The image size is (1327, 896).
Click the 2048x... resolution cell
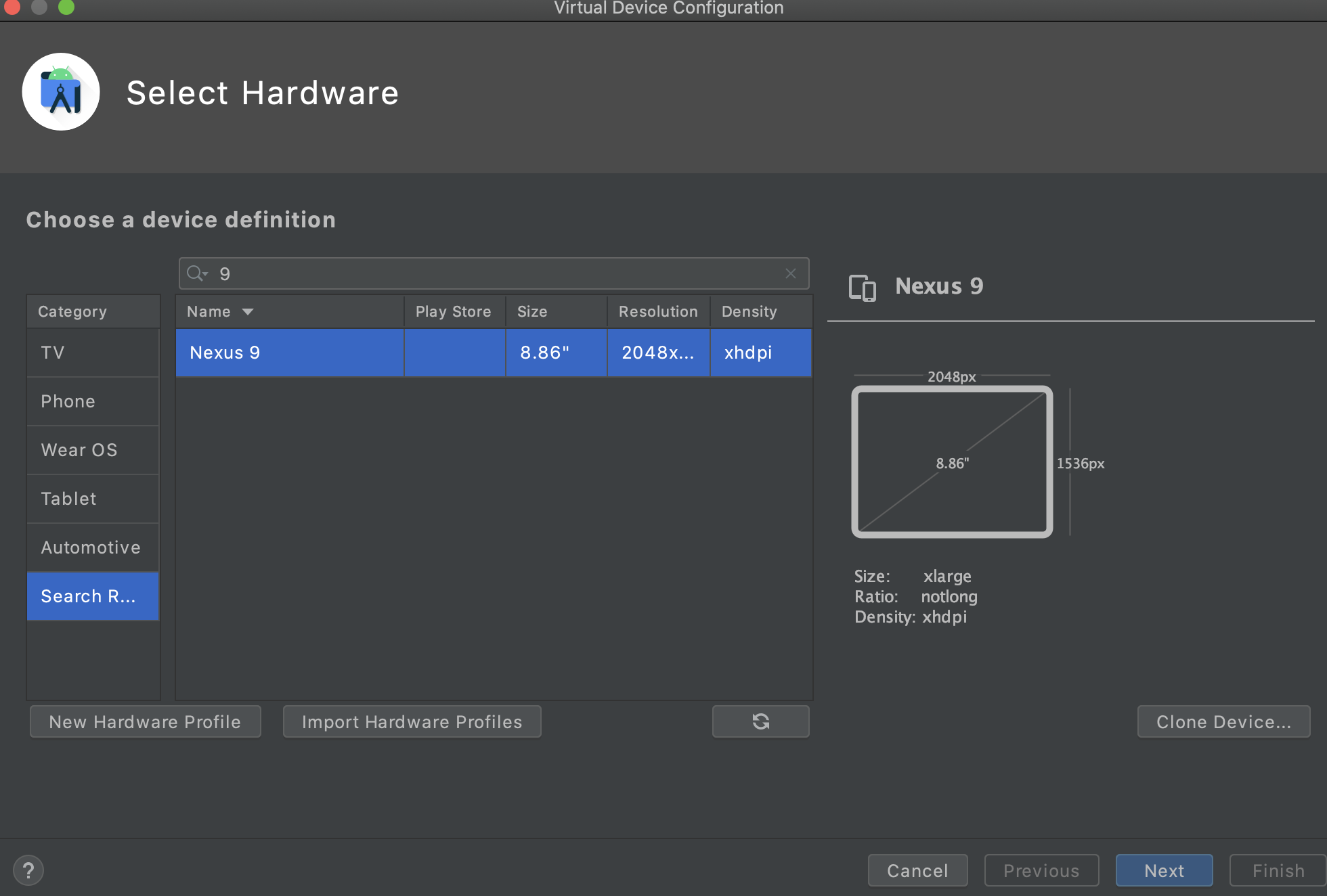658,353
